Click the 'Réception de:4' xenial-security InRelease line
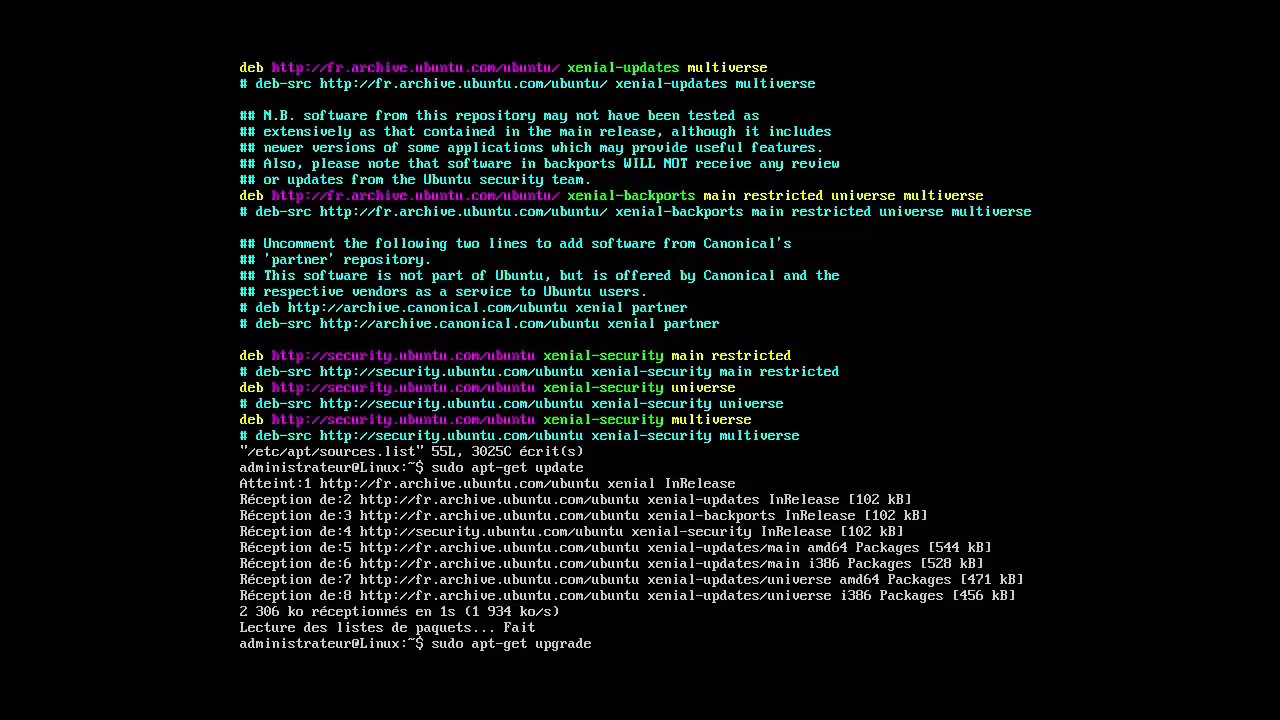This screenshot has height=720, width=1280. click(571, 532)
